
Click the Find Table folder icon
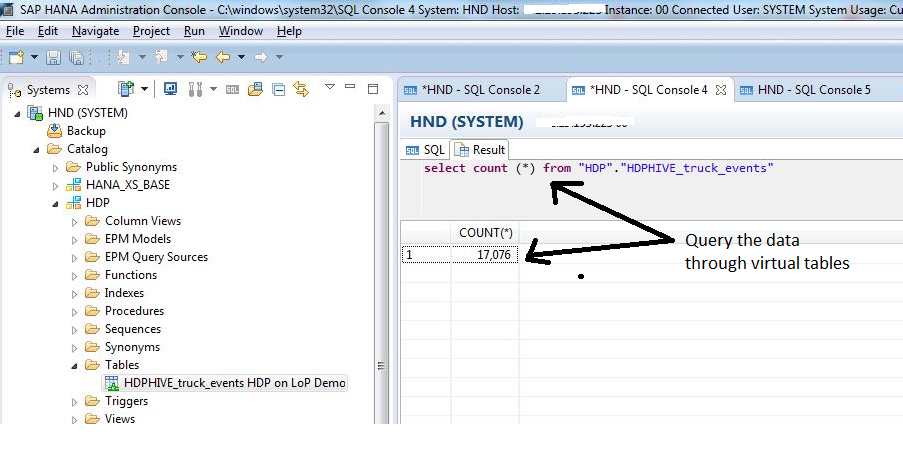(255, 89)
